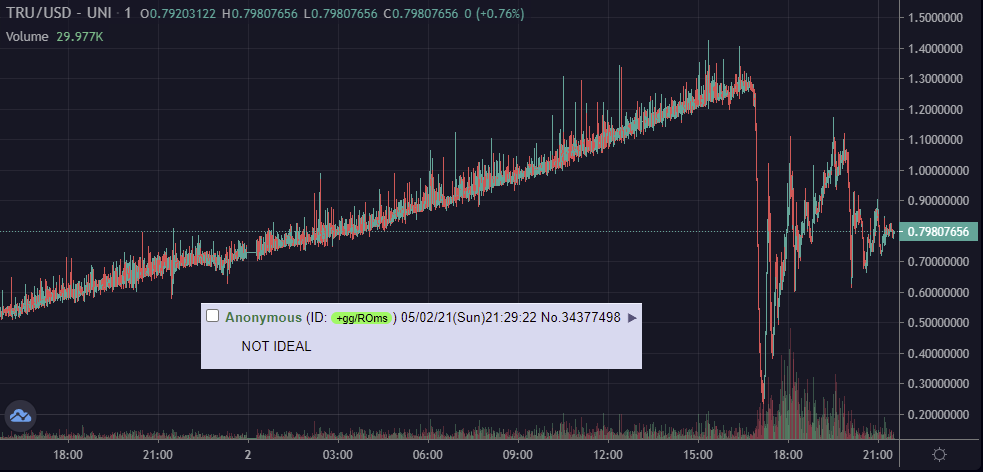This screenshot has width=983, height=472.
Task: Click the open price value O0.79203122
Action: click(178, 13)
